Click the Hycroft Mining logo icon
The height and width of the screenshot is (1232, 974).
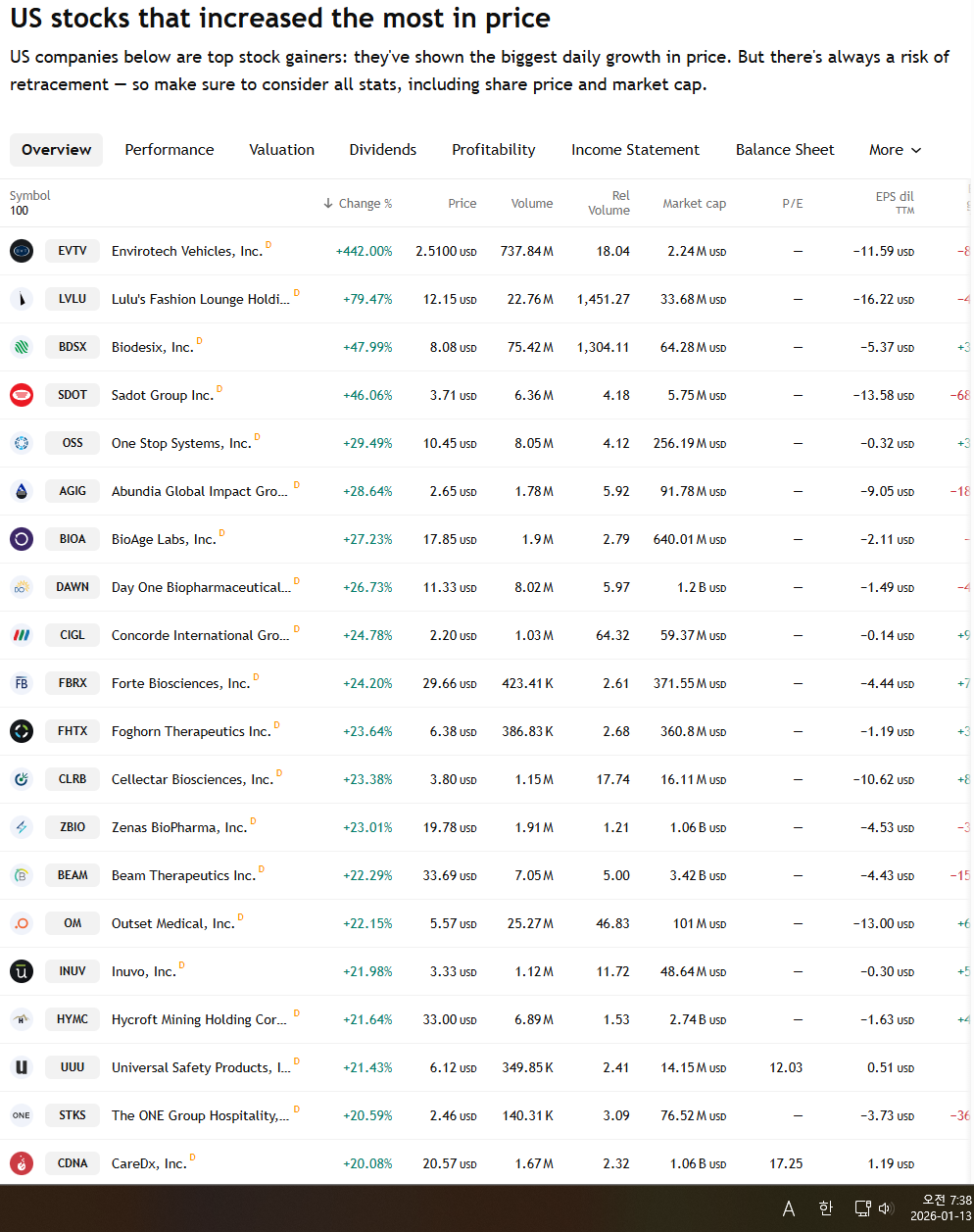click(22, 1019)
